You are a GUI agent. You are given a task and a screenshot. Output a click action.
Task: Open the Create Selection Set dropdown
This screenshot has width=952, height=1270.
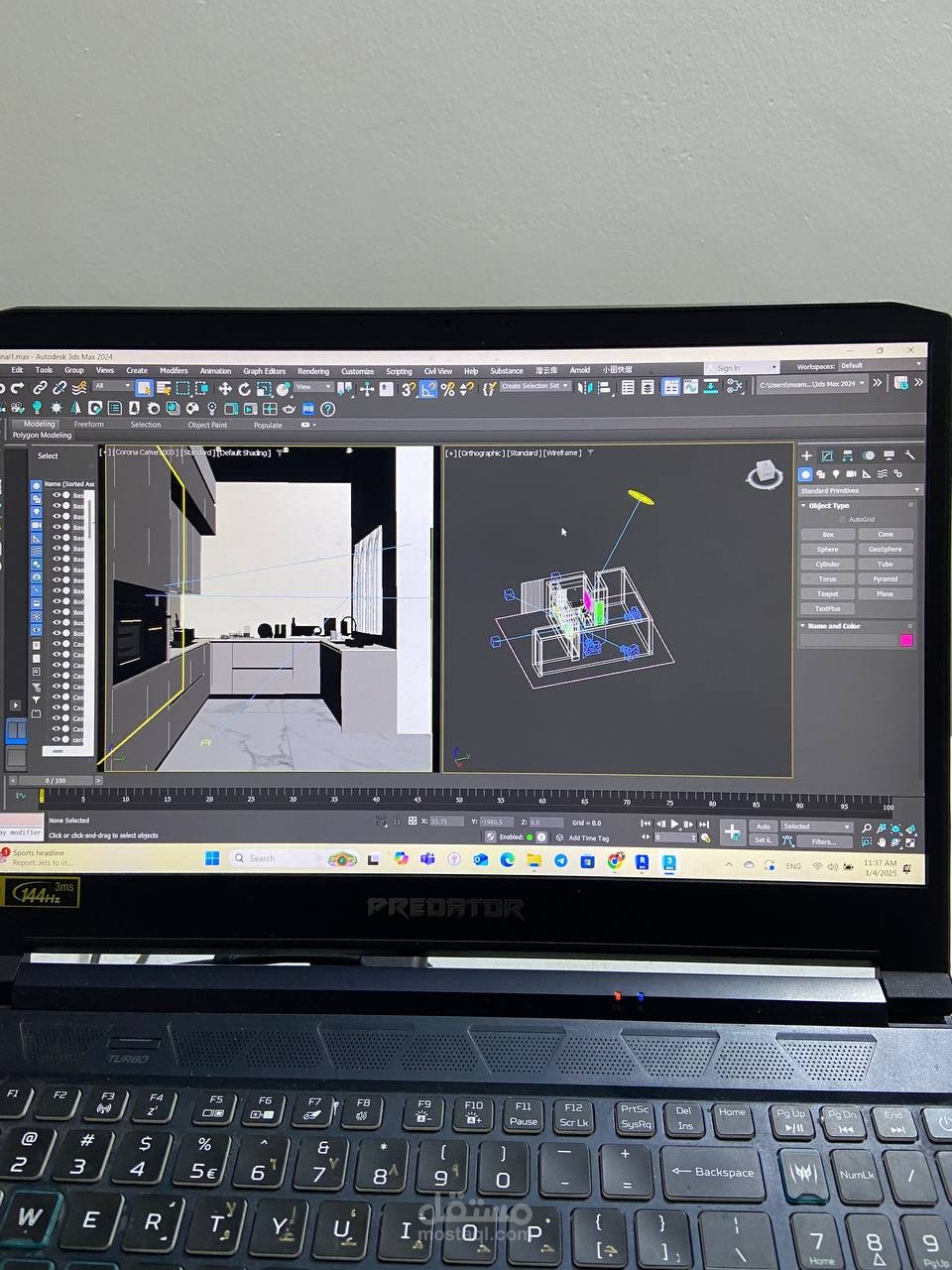(535, 386)
